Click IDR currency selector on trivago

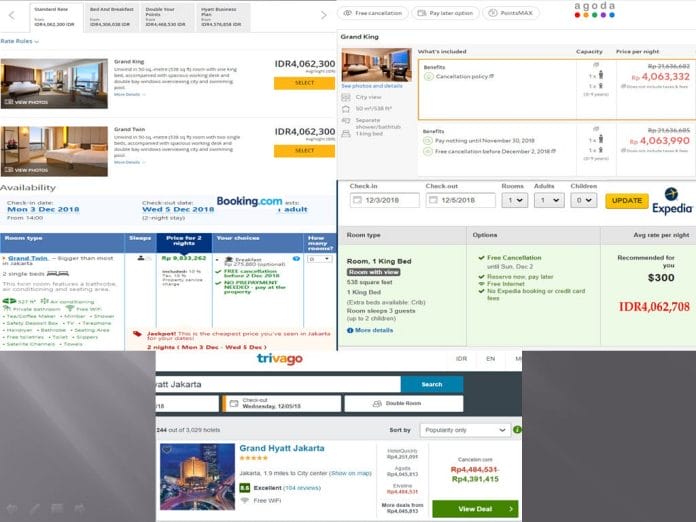(461, 359)
